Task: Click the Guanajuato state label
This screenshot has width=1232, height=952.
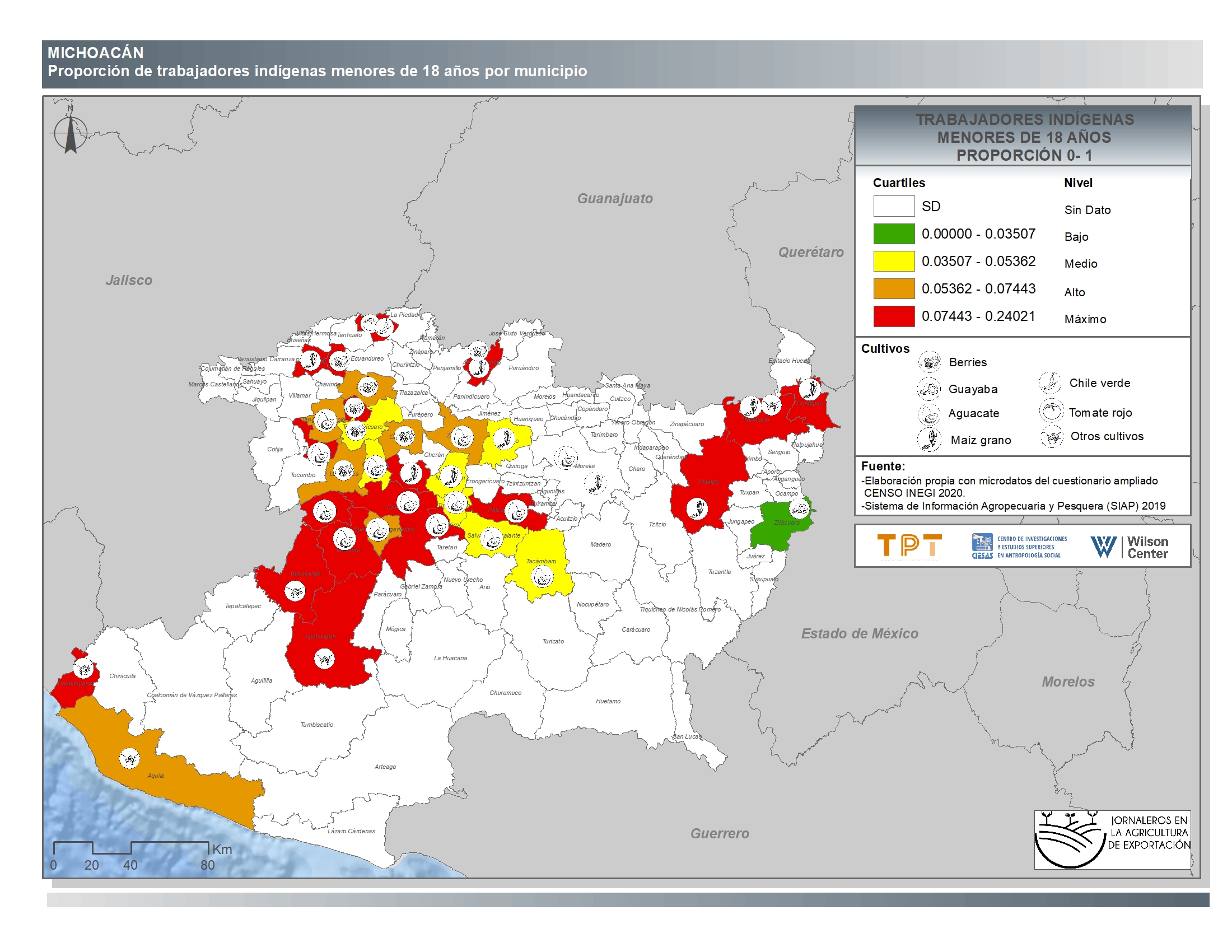Action: [x=614, y=199]
